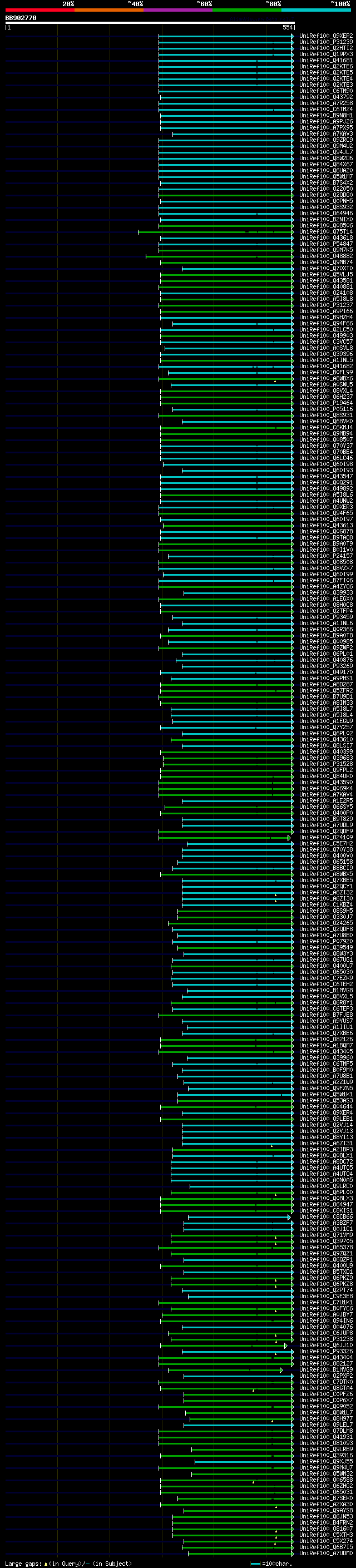The width and height of the screenshot is (356, 1568).
Task: Open UniRef100_Q68VK0 hit
Action: click(325, 421)
